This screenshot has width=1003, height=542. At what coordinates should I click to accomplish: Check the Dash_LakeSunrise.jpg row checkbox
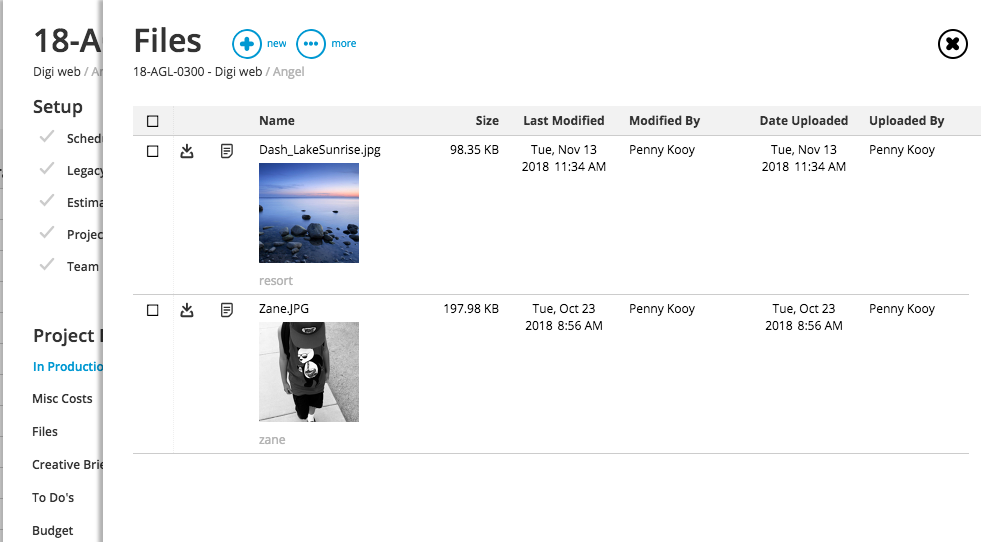pos(153,151)
